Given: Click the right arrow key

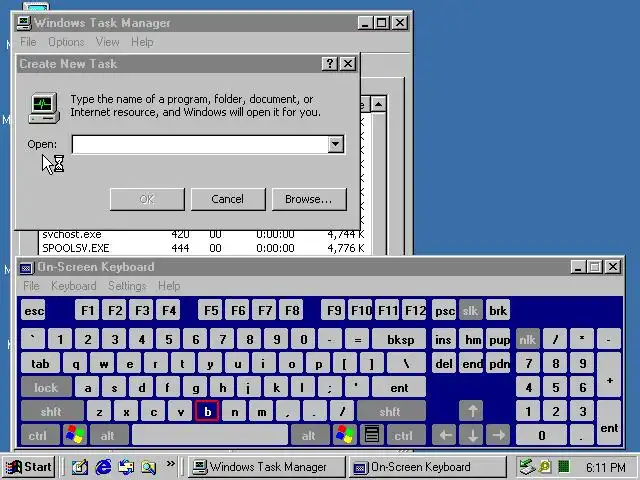Looking at the screenshot, I should pyautogui.click(x=498, y=435).
